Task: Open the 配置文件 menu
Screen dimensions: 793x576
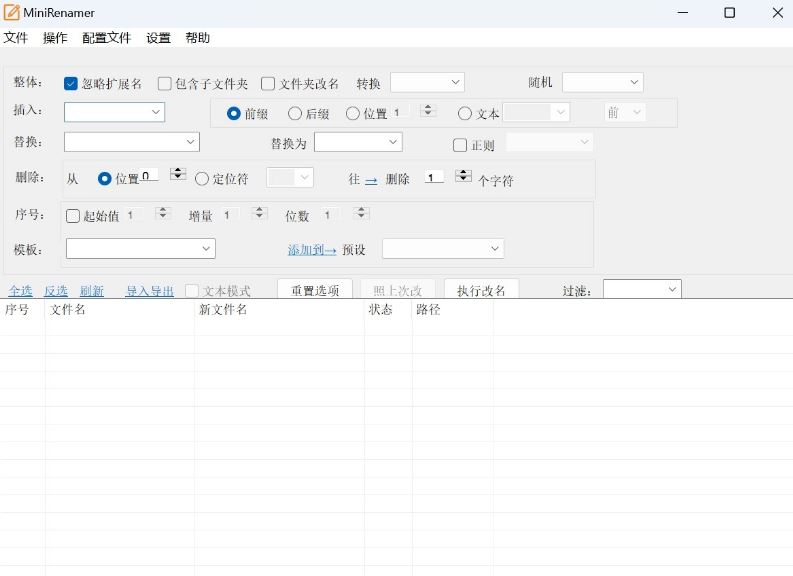Action: click(106, 38)
